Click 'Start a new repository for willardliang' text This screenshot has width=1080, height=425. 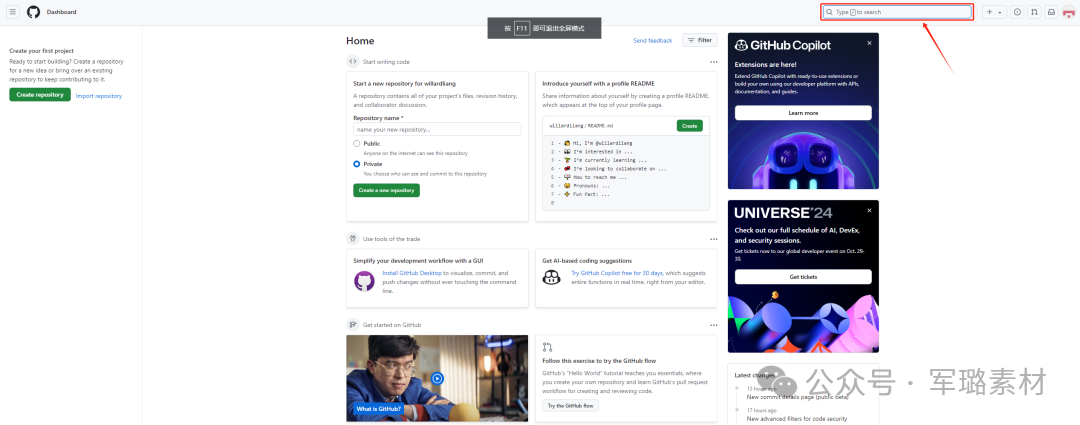pyautogui.click(x=406, y=83)
